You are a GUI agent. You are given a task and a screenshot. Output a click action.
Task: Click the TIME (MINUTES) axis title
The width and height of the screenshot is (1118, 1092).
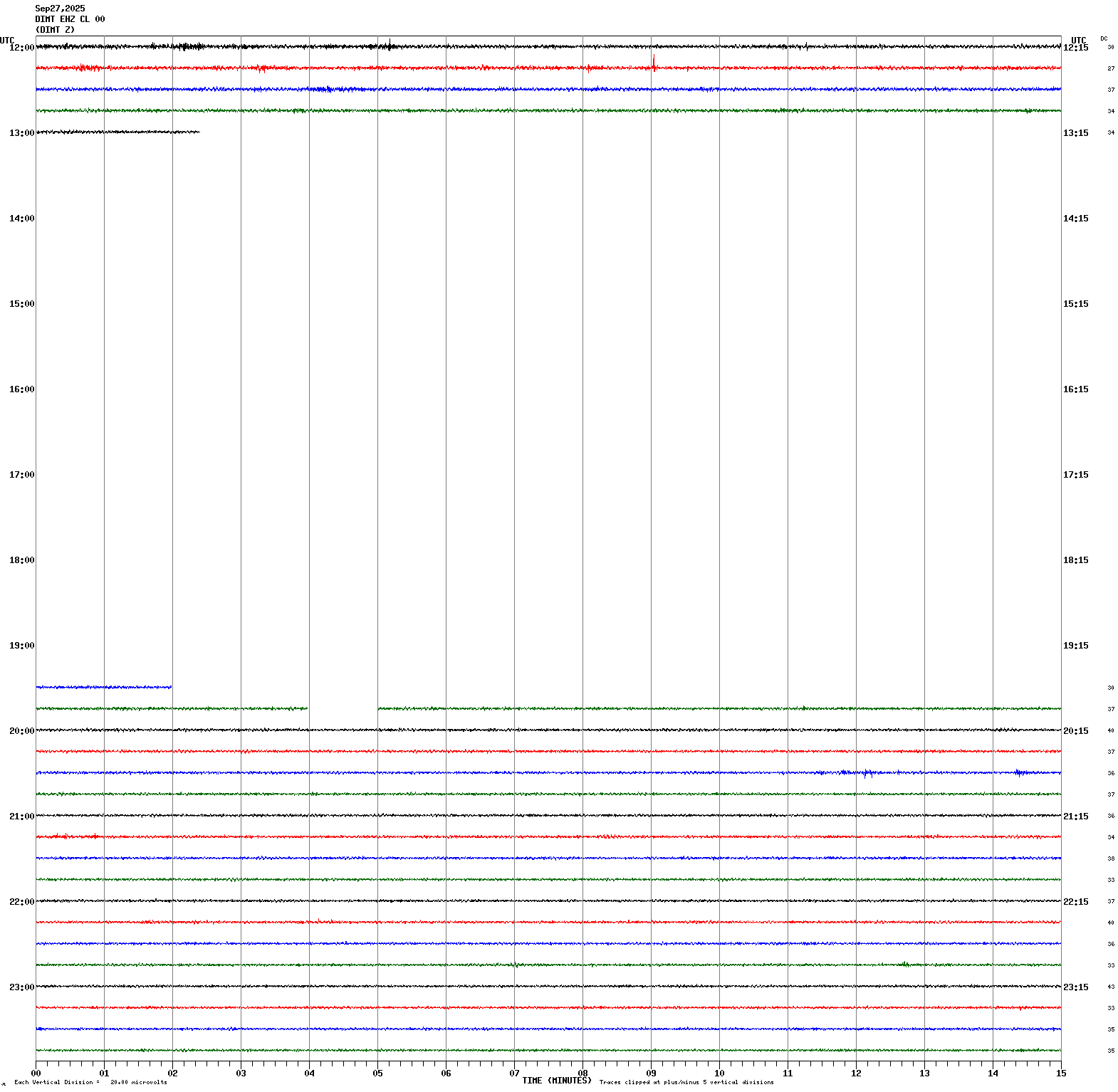[x=556, y=1081]
